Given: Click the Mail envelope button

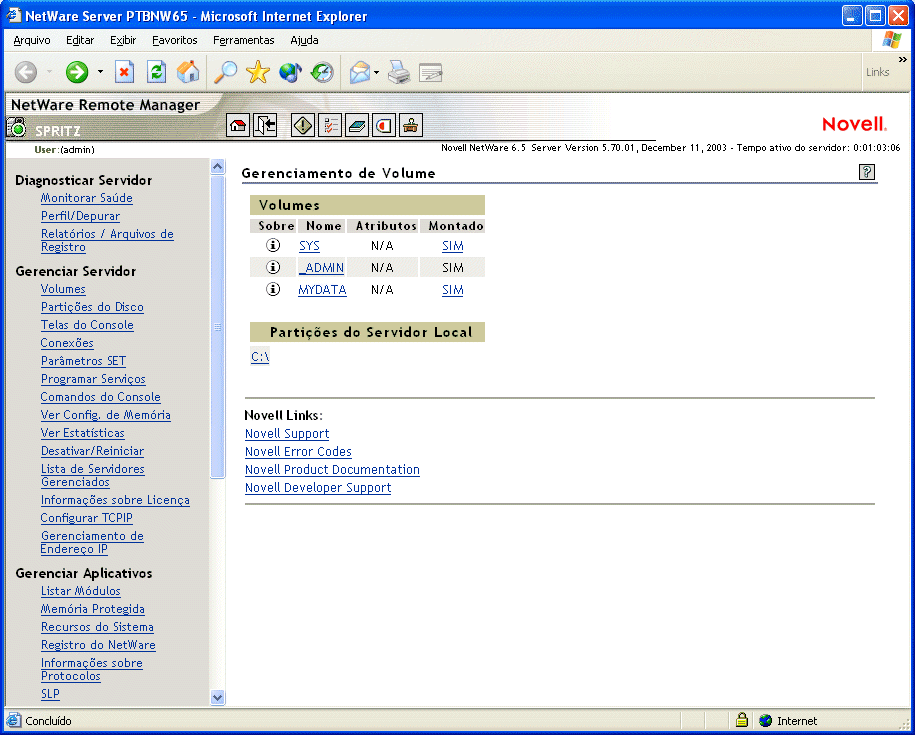Looking at the screenshot, I should [x=360, y=72].
